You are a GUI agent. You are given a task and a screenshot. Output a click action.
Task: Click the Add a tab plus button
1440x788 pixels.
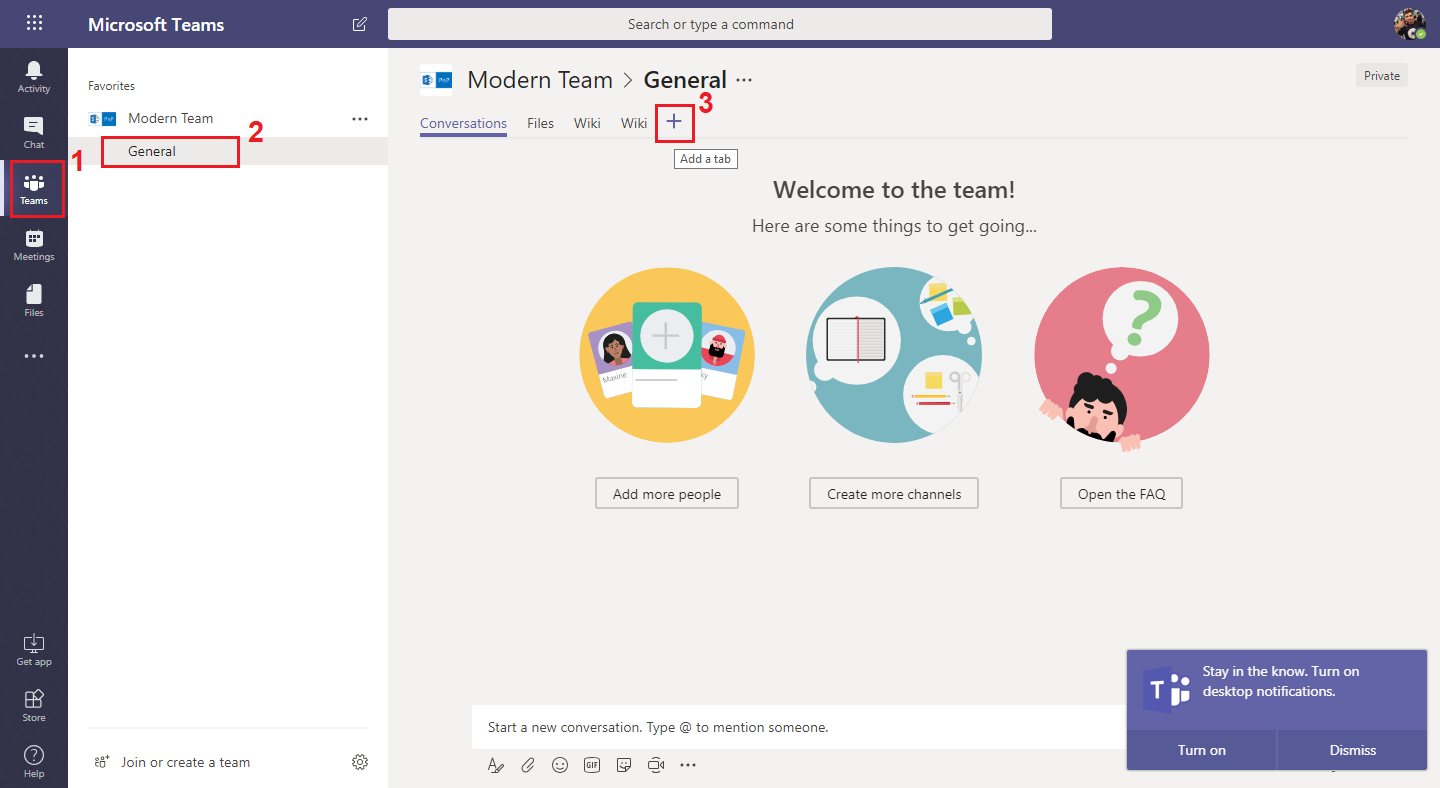click(x=674, y=122)
